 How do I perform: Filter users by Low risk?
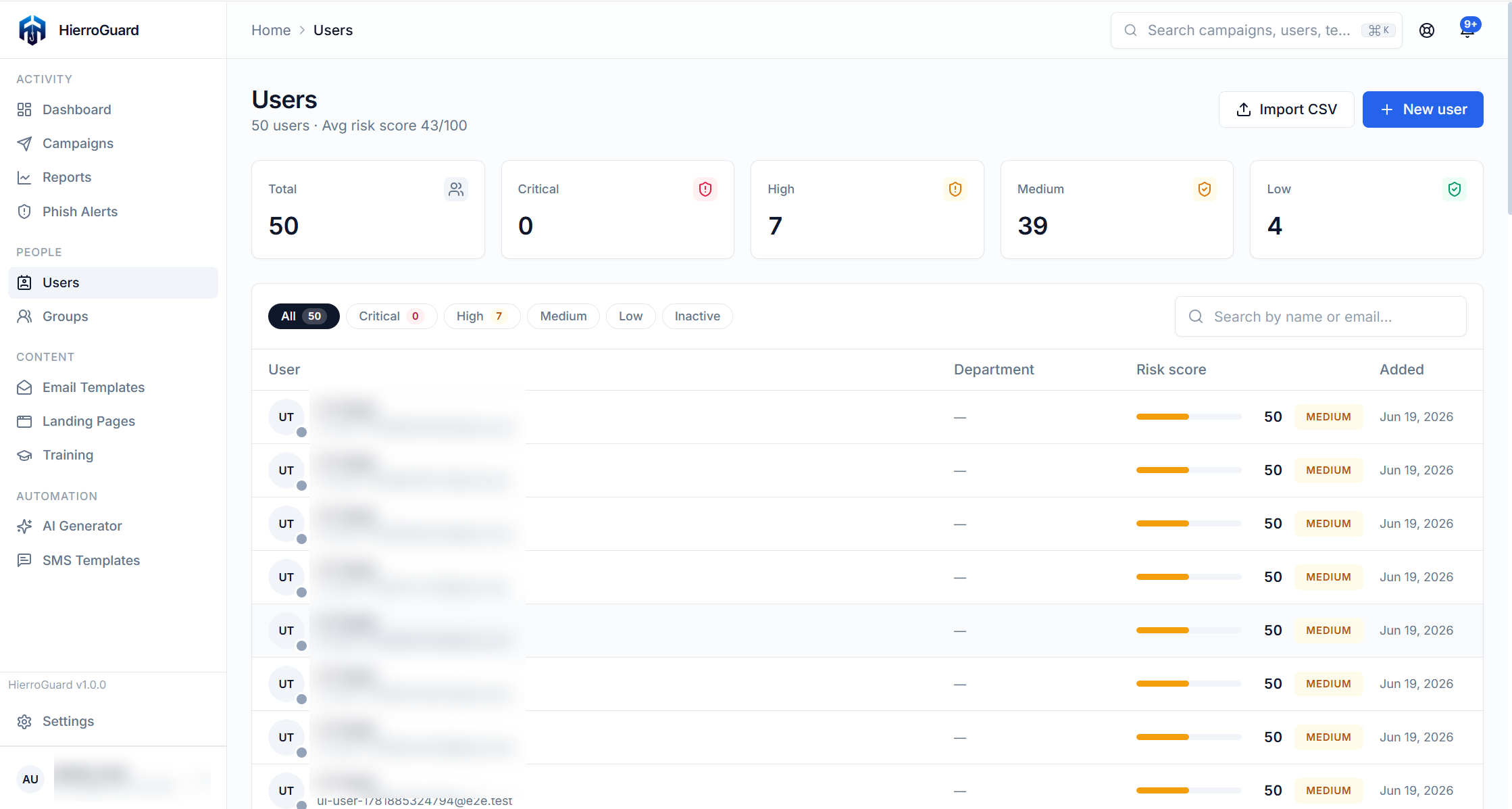coord(630,316)
